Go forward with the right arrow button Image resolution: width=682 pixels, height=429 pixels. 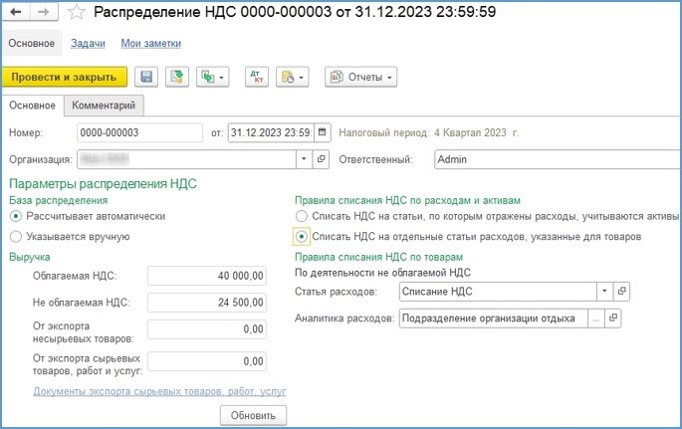[x=44, y=12]
